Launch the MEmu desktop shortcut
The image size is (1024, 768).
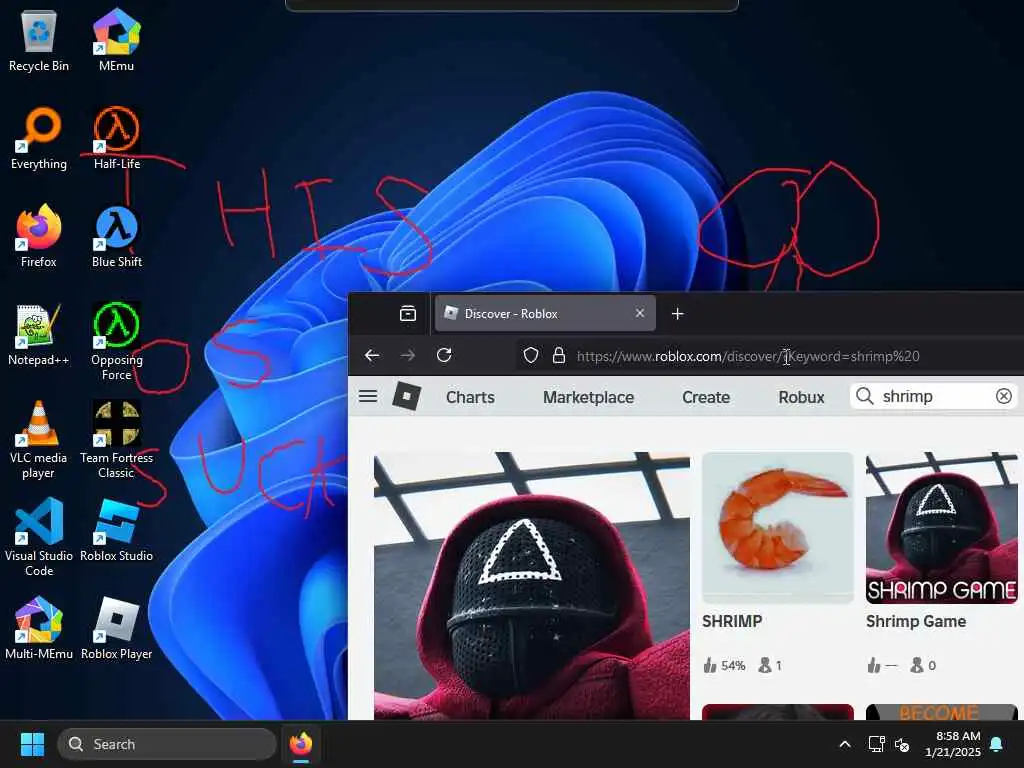click(116, 40)
